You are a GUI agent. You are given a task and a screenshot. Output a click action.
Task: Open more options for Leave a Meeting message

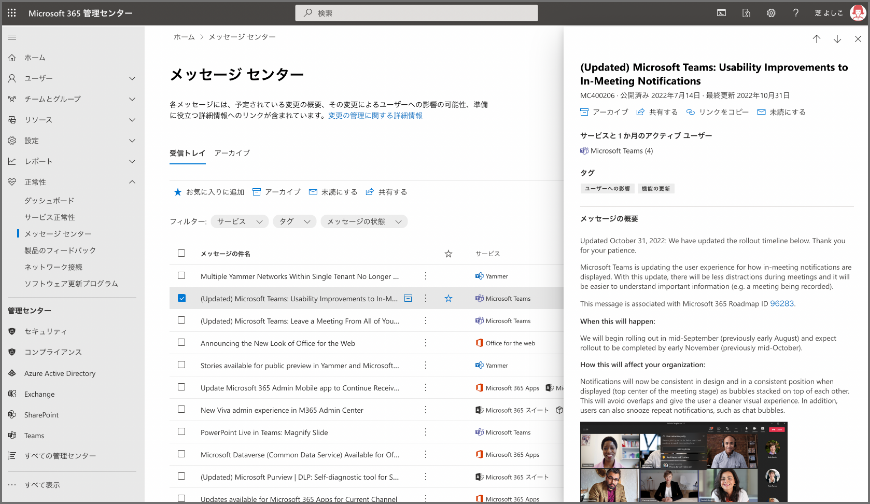tap(426, 321)
